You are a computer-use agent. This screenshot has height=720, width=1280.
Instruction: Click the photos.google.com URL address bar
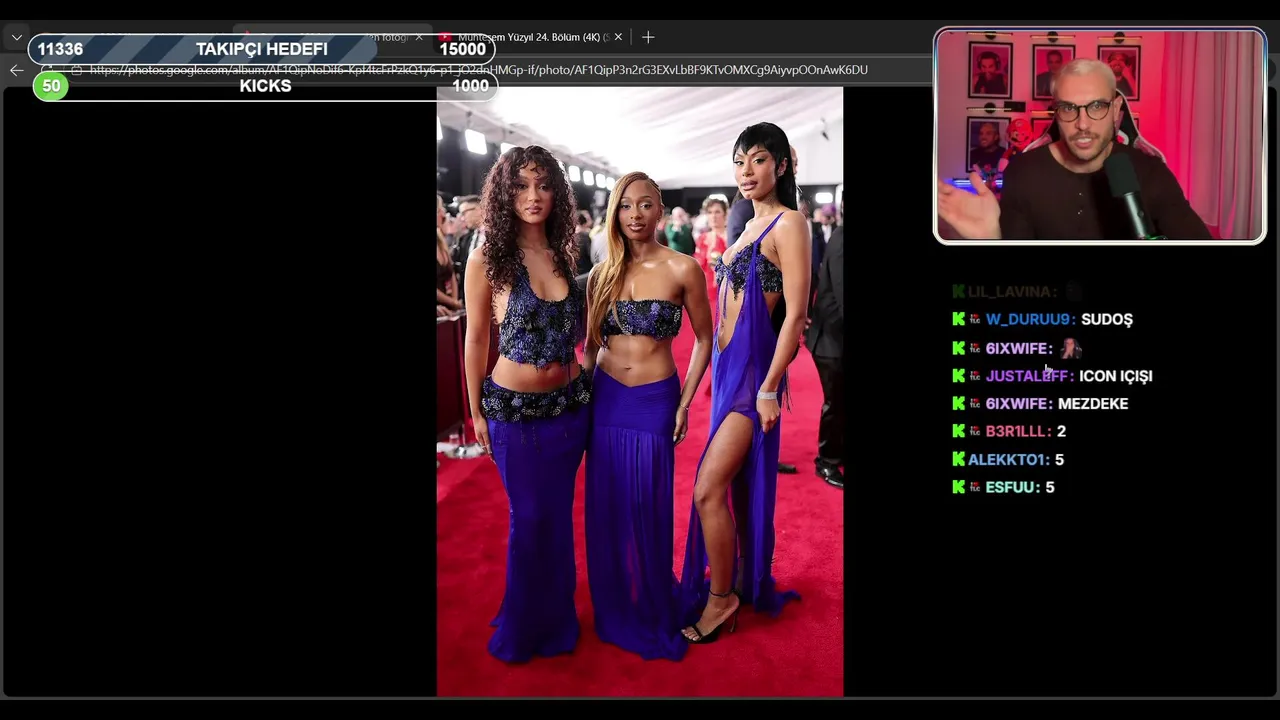(x=478, y=70)
